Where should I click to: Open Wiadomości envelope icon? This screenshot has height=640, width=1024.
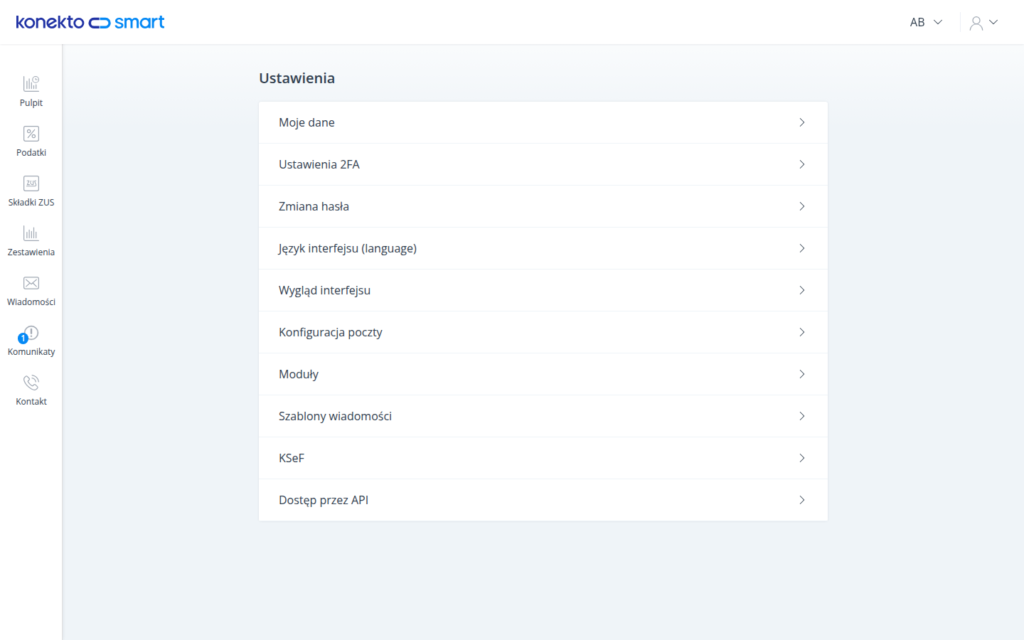(31, 283)
